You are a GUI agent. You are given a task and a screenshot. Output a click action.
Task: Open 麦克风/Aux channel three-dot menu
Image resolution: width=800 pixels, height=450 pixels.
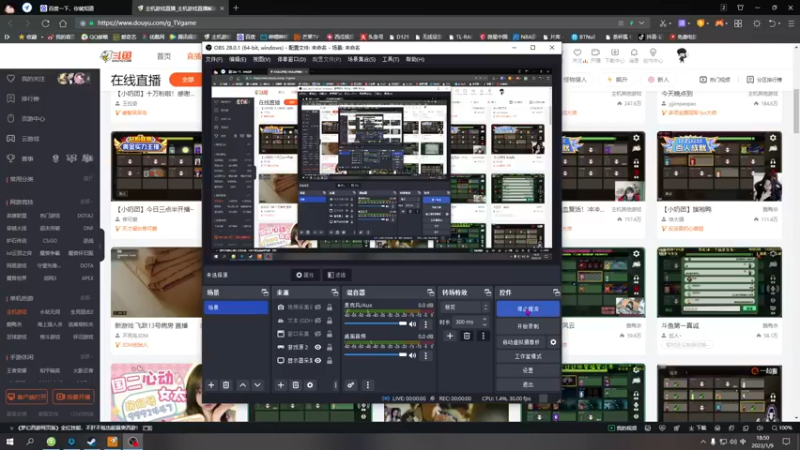coord(426,324)
